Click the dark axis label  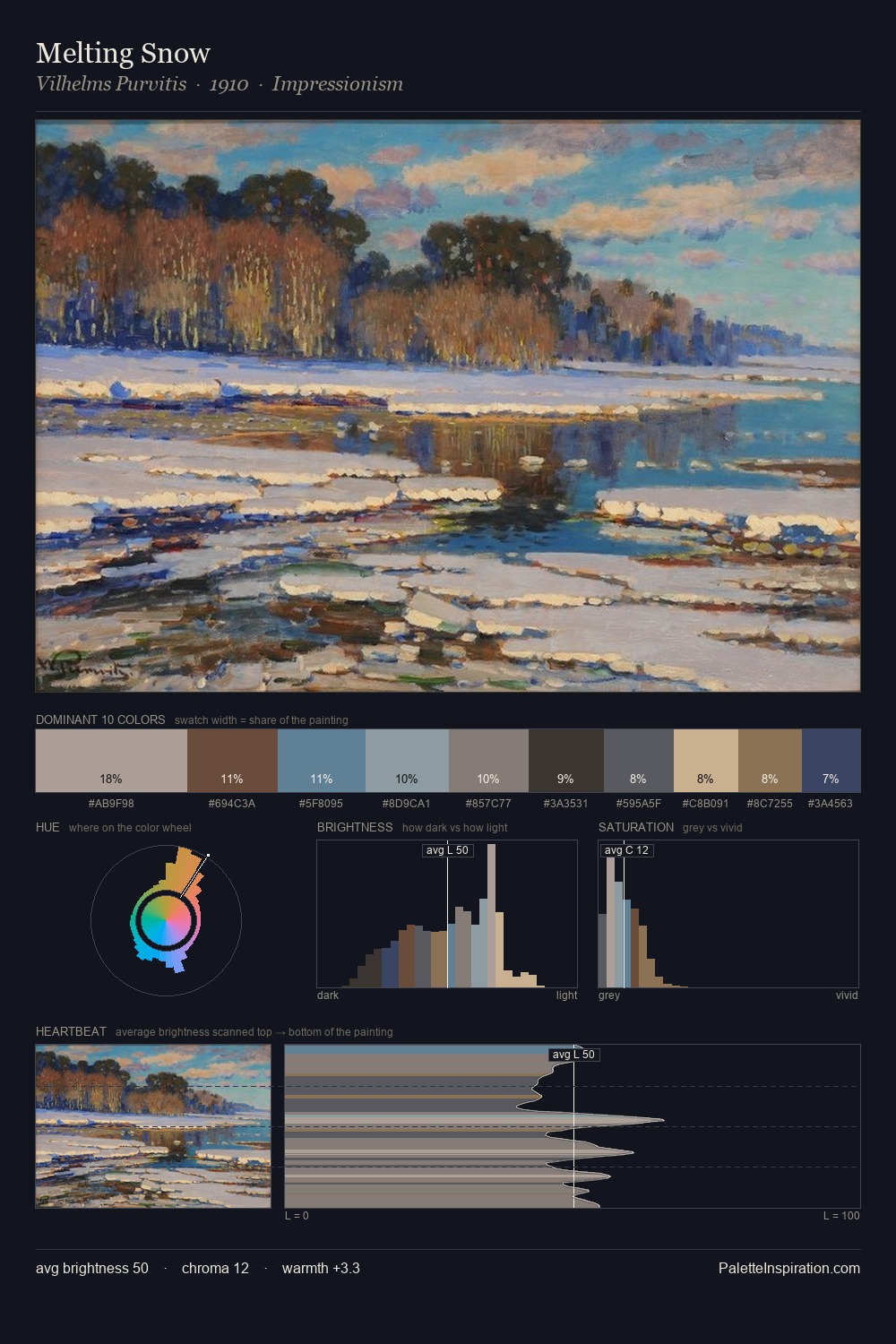point(328,995)
